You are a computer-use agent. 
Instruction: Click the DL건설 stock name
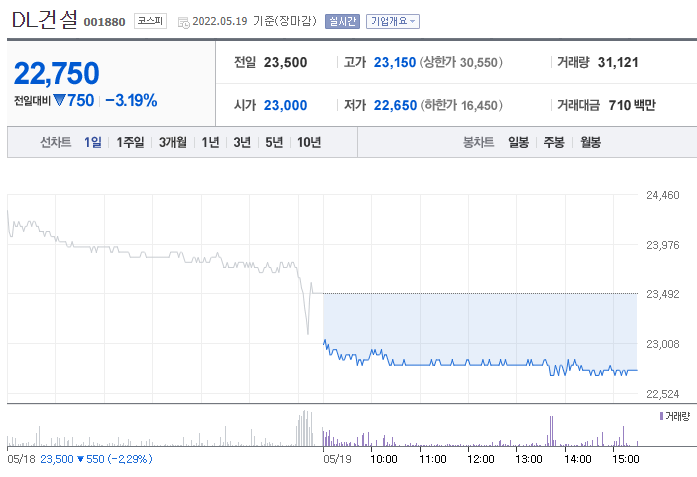point(45,20)
